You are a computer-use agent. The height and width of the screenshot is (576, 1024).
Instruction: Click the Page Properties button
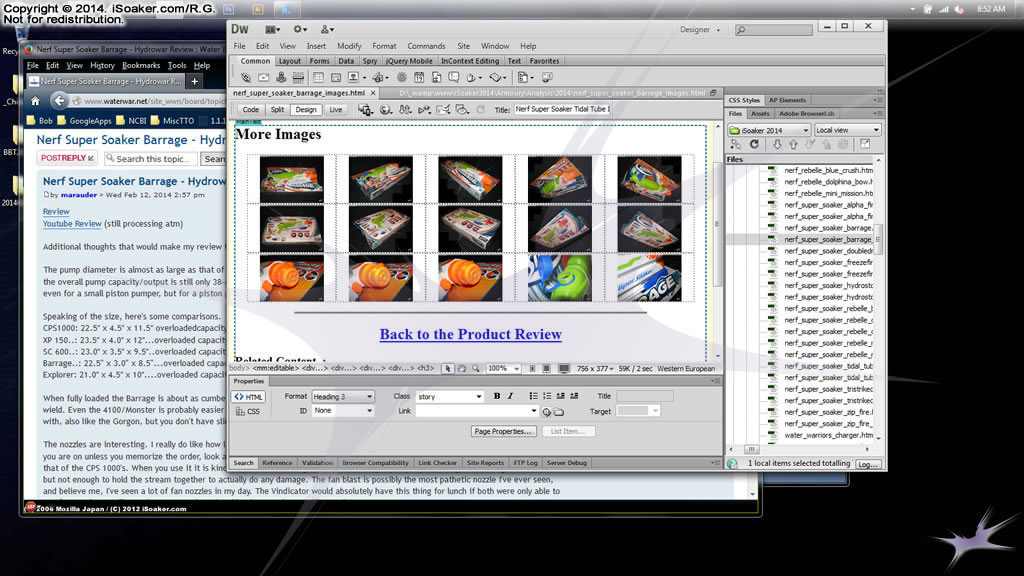pyautogui.click(x=503, y=432)
